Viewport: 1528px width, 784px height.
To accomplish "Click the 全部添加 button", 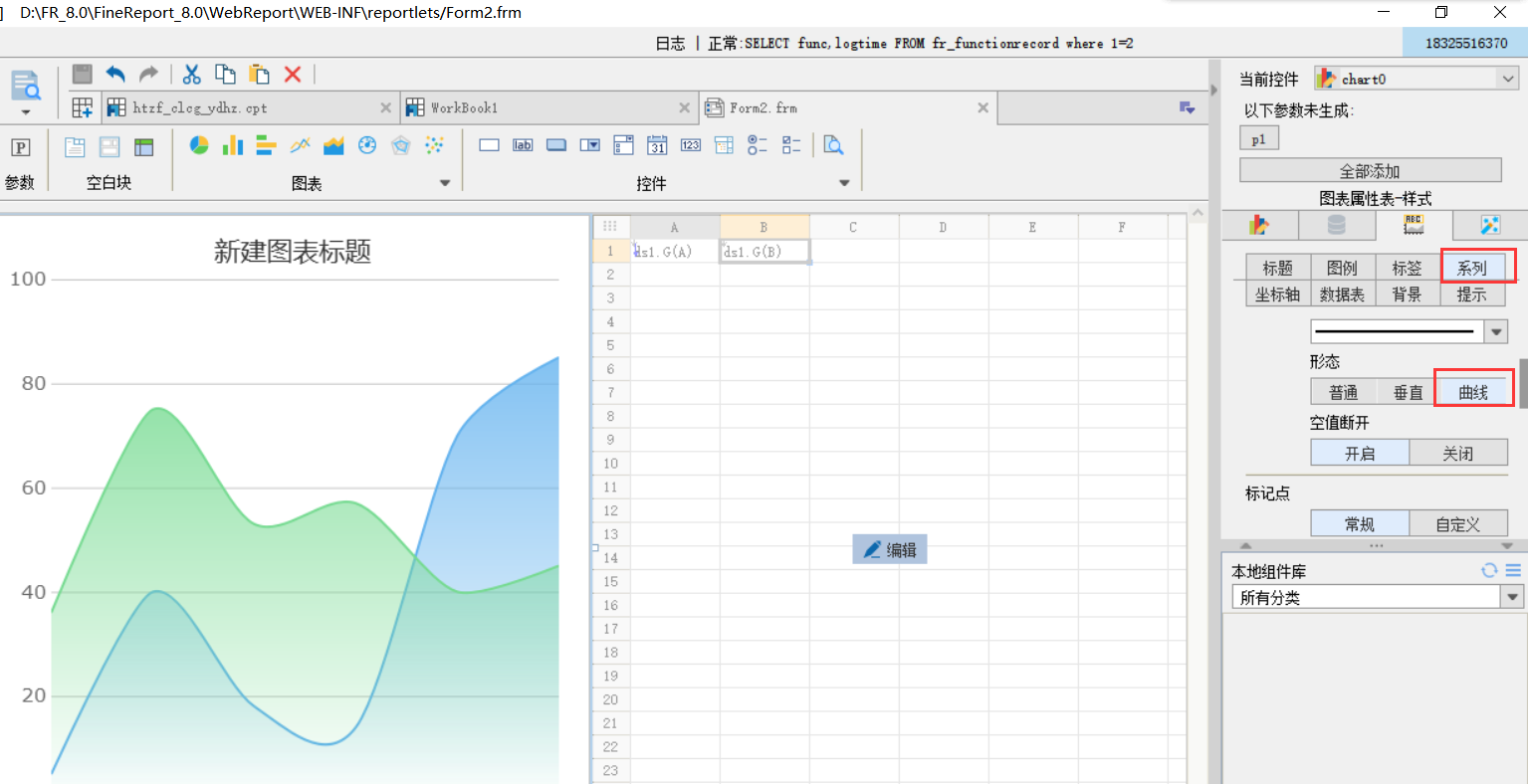I will tap(1371, 170).
